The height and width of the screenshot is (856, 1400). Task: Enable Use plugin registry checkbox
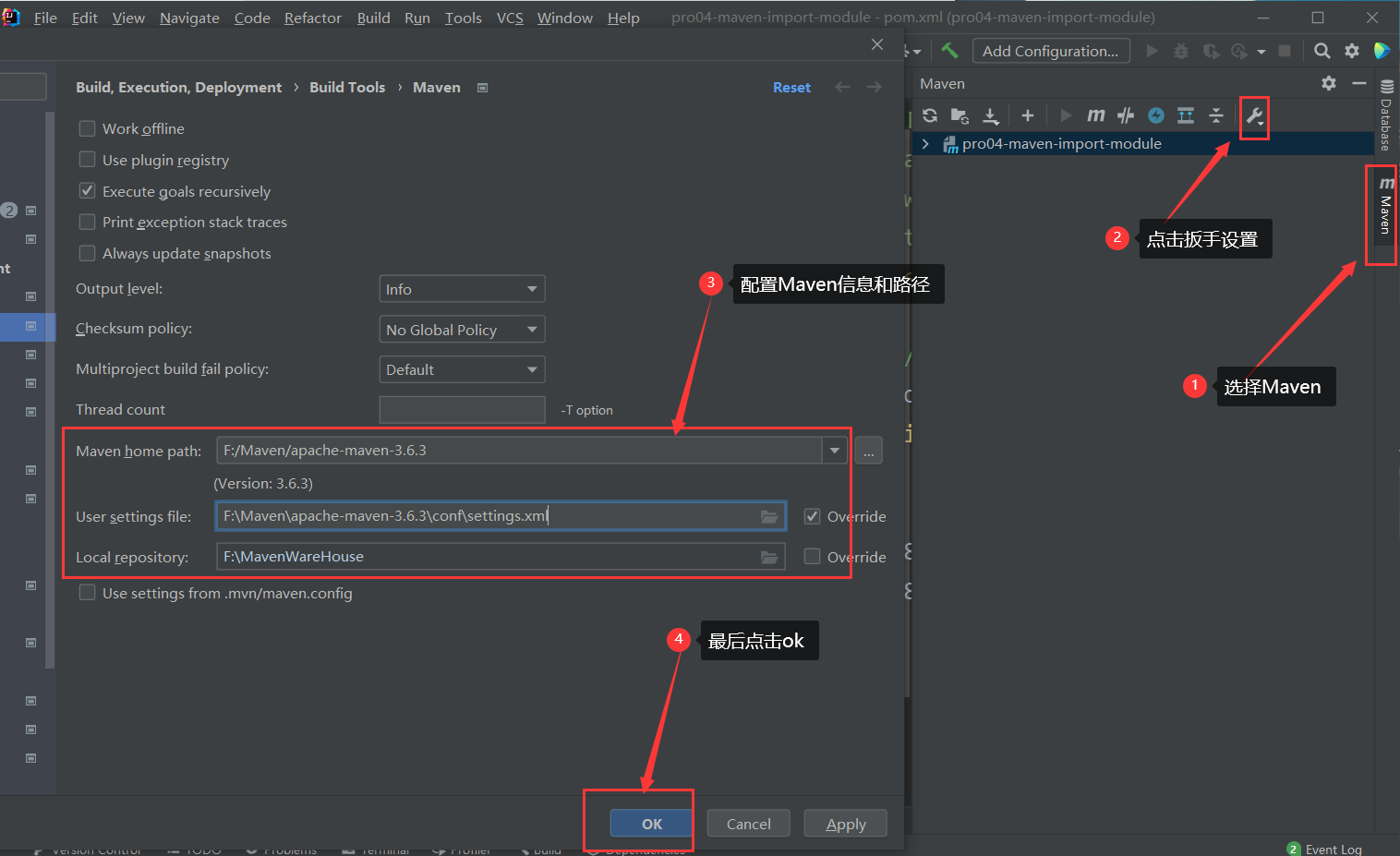tap(88, 160)
